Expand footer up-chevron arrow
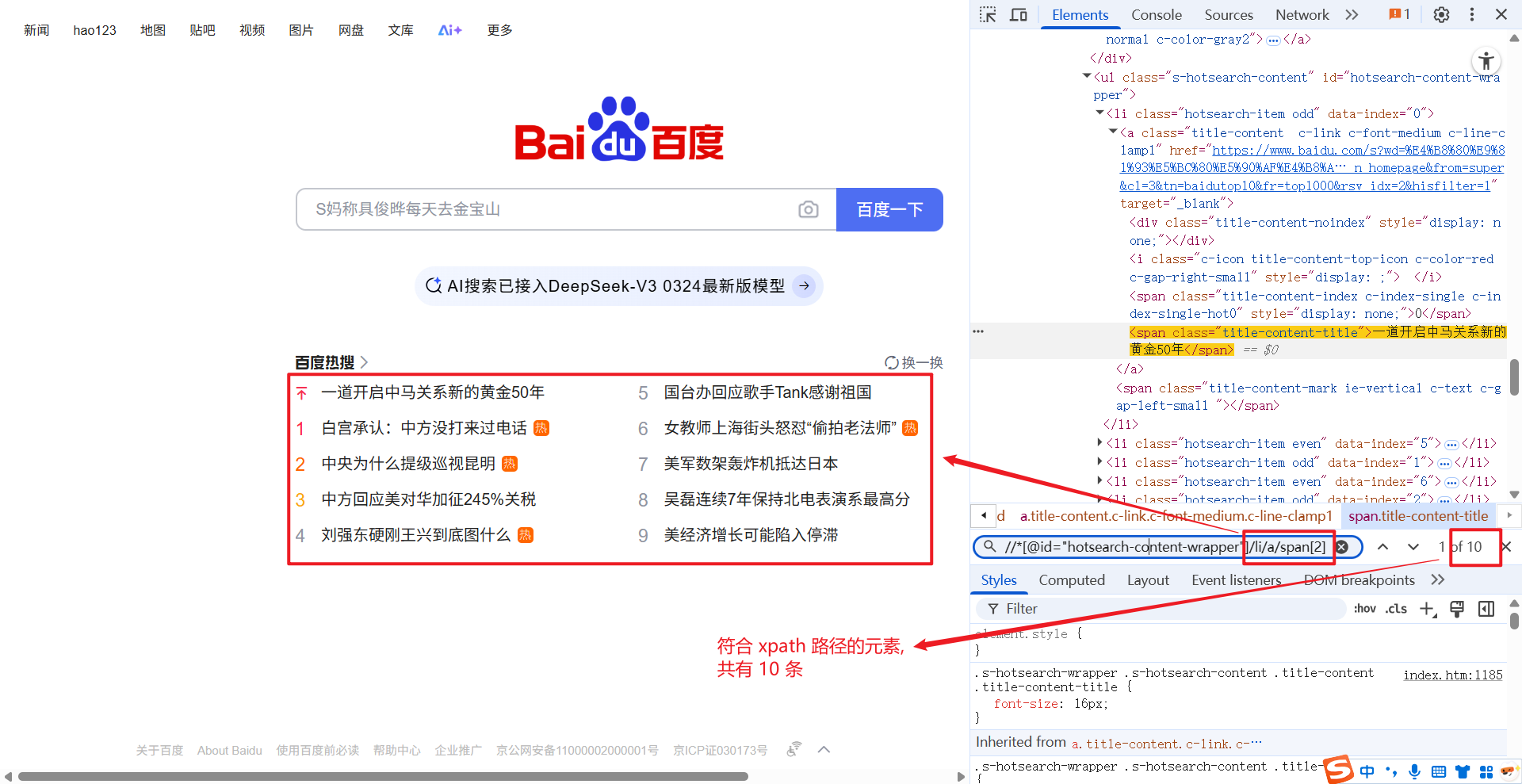The image size is (1522, 784). pos(824,750)
